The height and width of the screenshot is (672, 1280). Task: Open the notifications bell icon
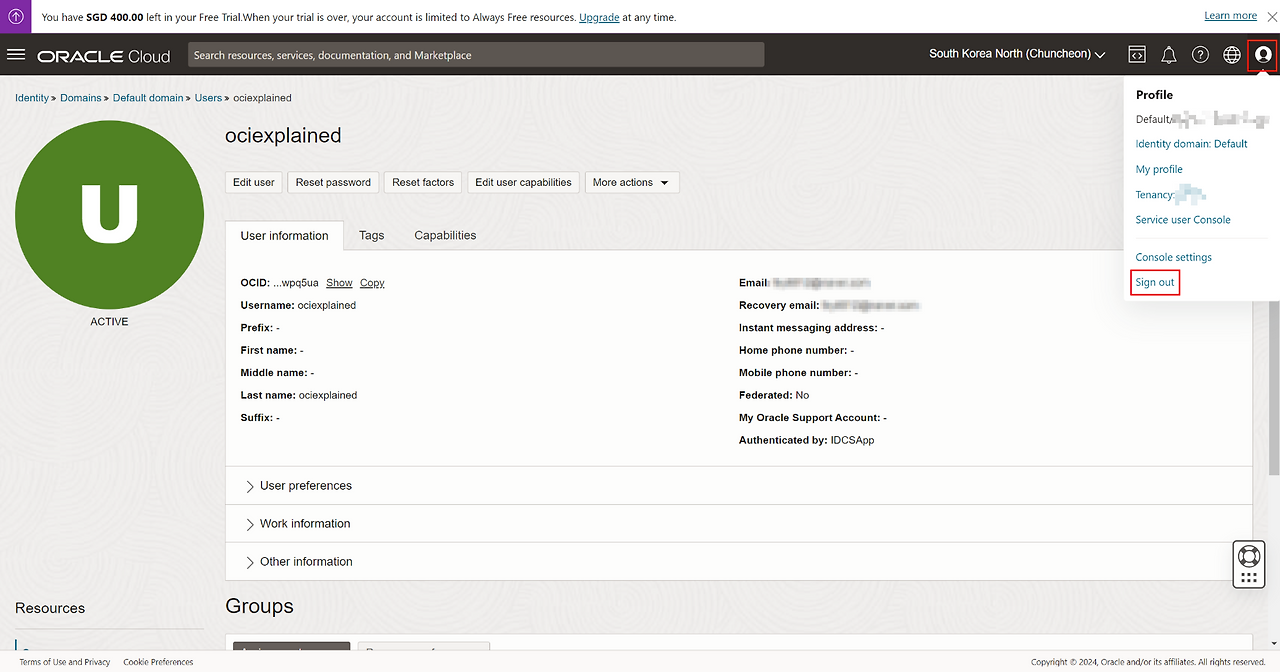[x=1168, y=55]
